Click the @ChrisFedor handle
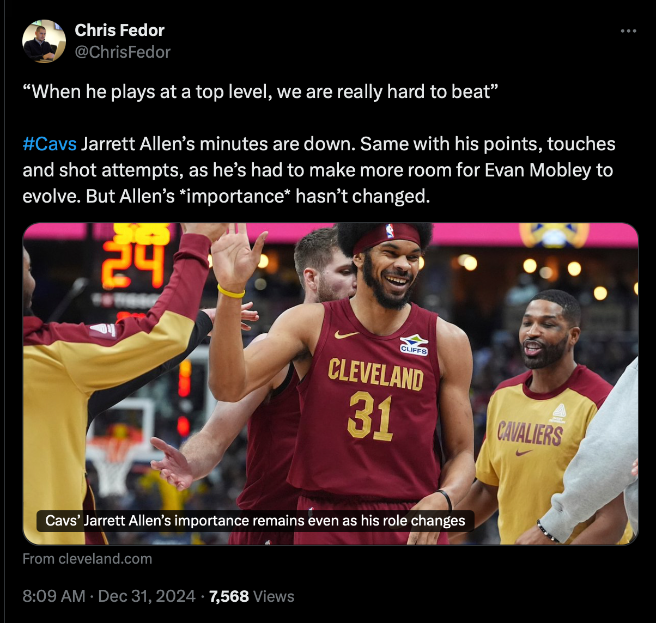This screenshot has width=656, height=623. 122,52
